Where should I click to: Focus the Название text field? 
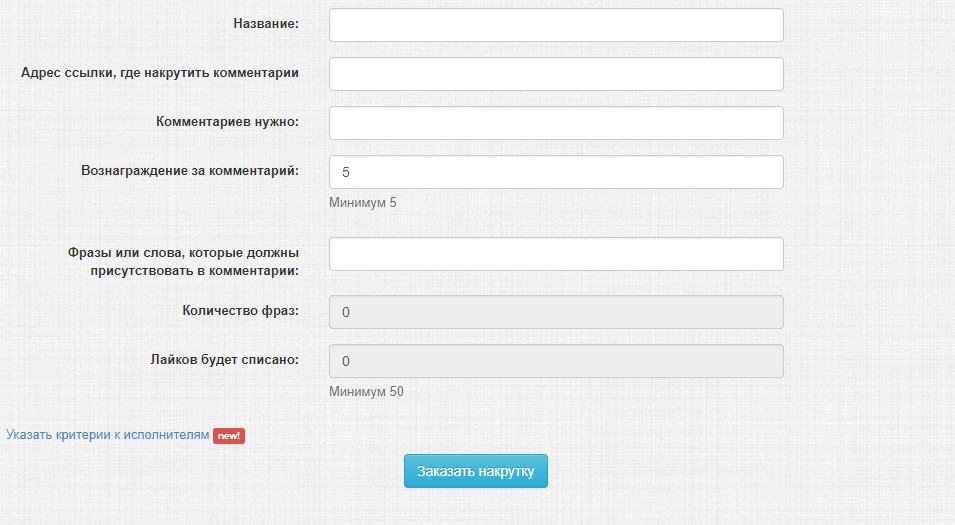click(x=556, y=25)
